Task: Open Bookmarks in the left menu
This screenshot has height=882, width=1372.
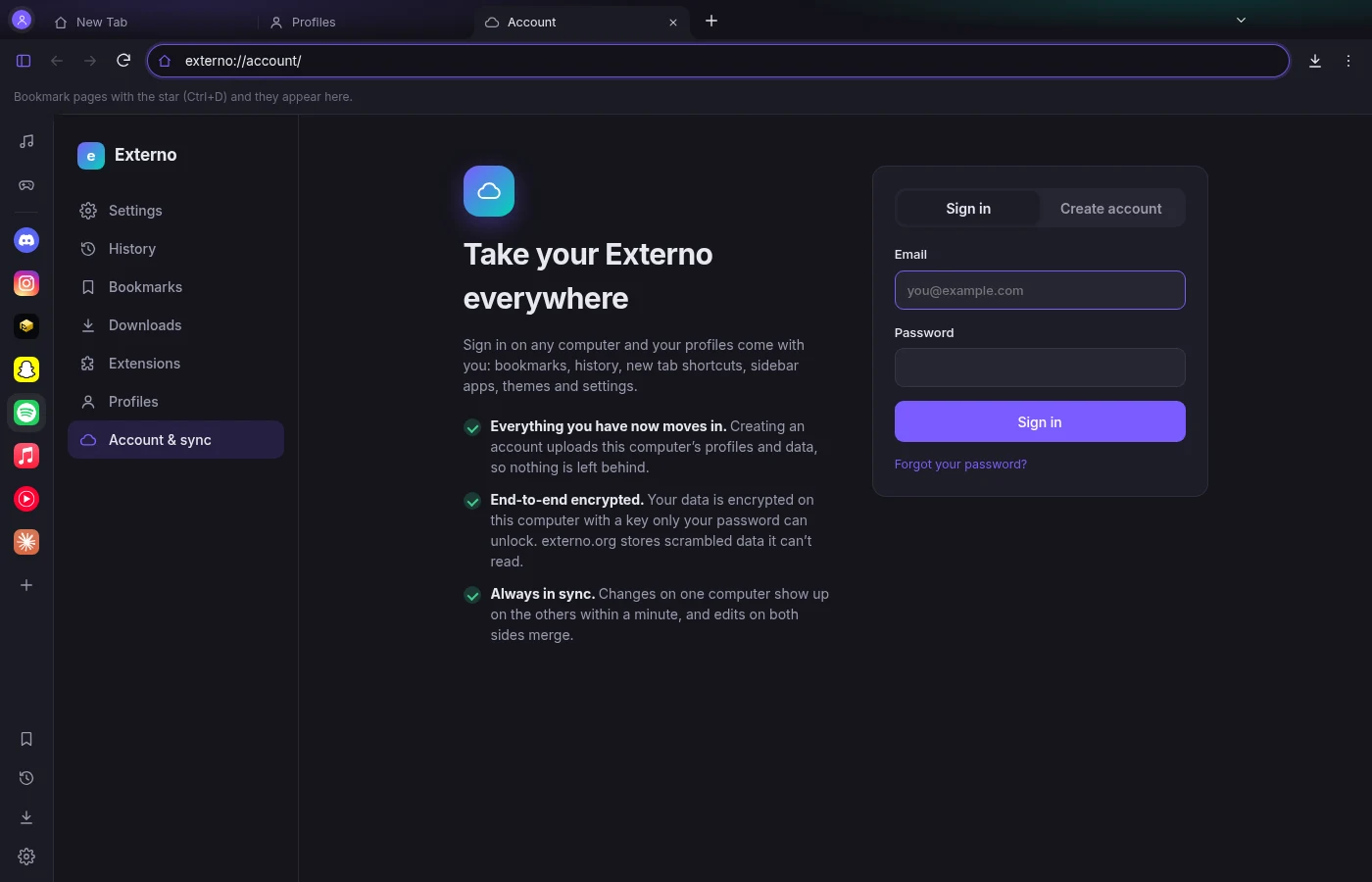Action: click(175, 287)
